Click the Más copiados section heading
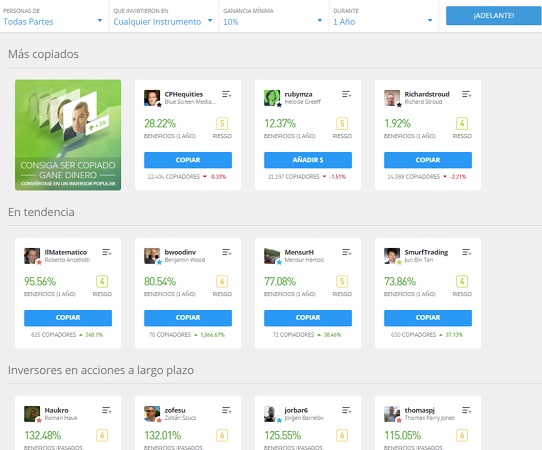Screen dimensions: 542x450 [43, 54]
